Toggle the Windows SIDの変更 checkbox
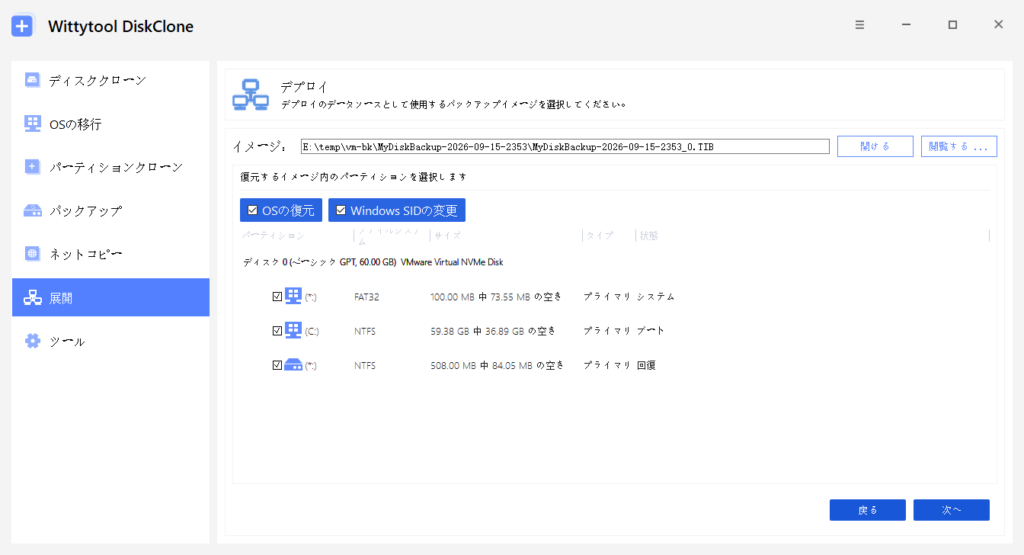This screenshot has width=1024, height=555. (x=341, y=210)
